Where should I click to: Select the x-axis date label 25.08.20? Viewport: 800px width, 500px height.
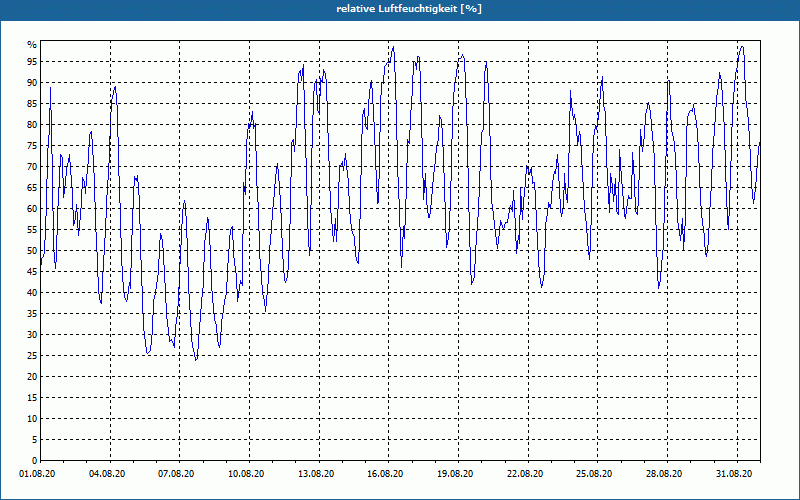594,474
